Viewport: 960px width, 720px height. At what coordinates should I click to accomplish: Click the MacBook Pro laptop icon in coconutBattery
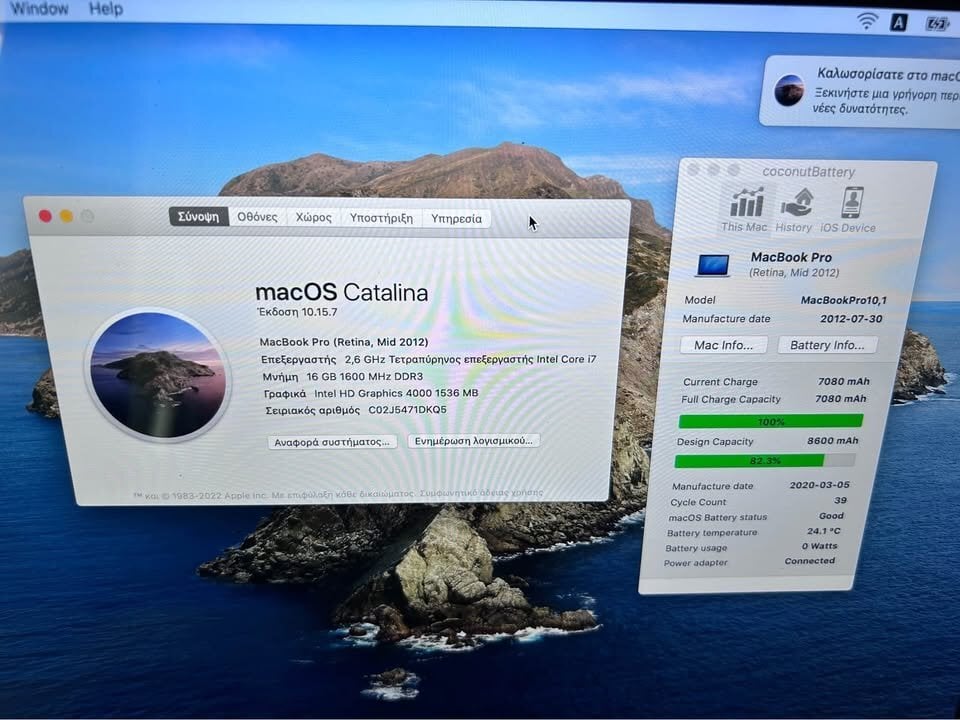713,264
